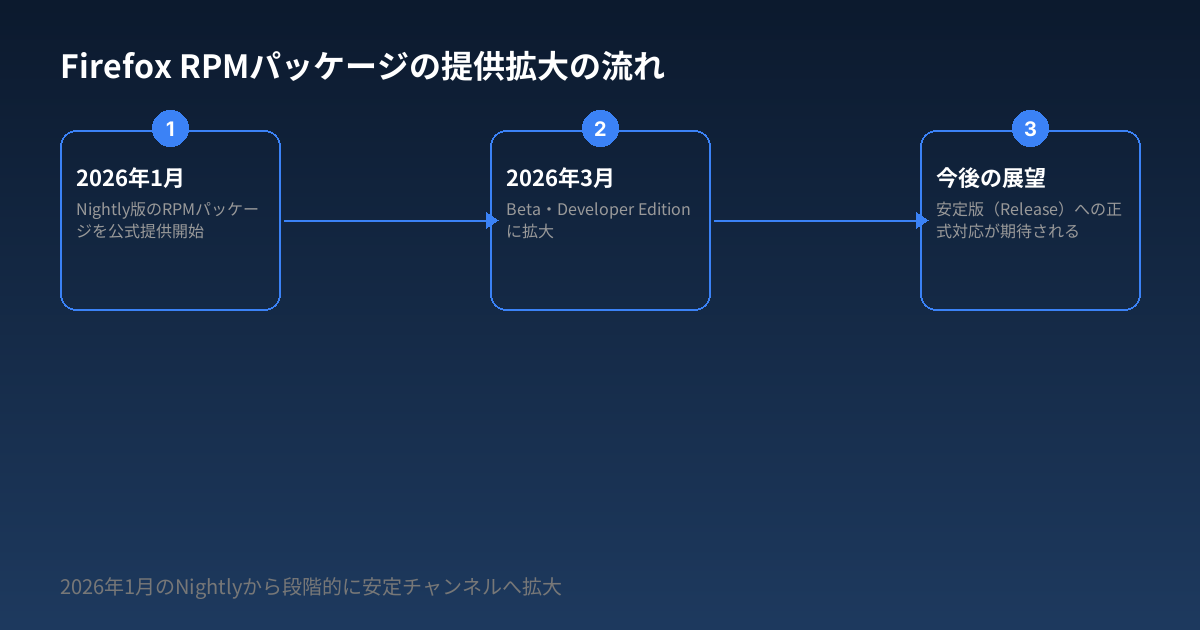Click the footer text about Nightly段階的拡大

310,587
